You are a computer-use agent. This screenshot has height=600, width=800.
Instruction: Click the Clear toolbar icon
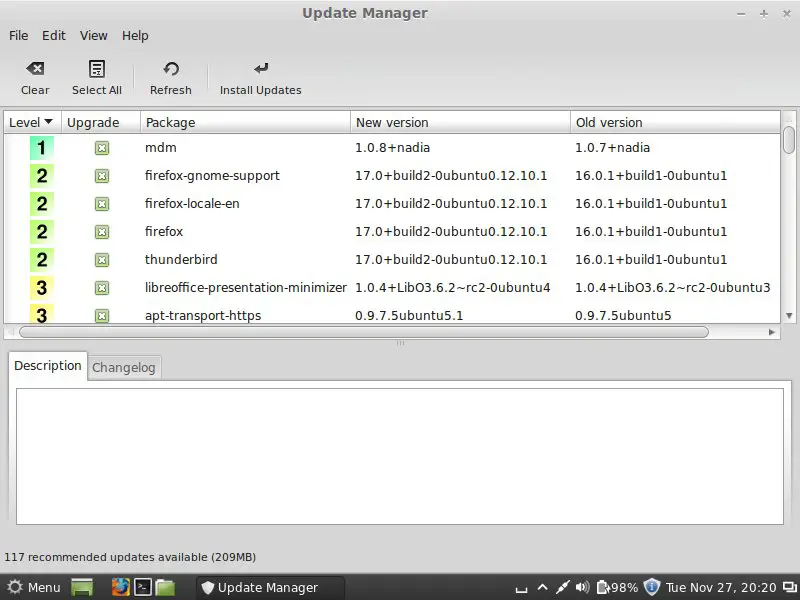(35, 69)
